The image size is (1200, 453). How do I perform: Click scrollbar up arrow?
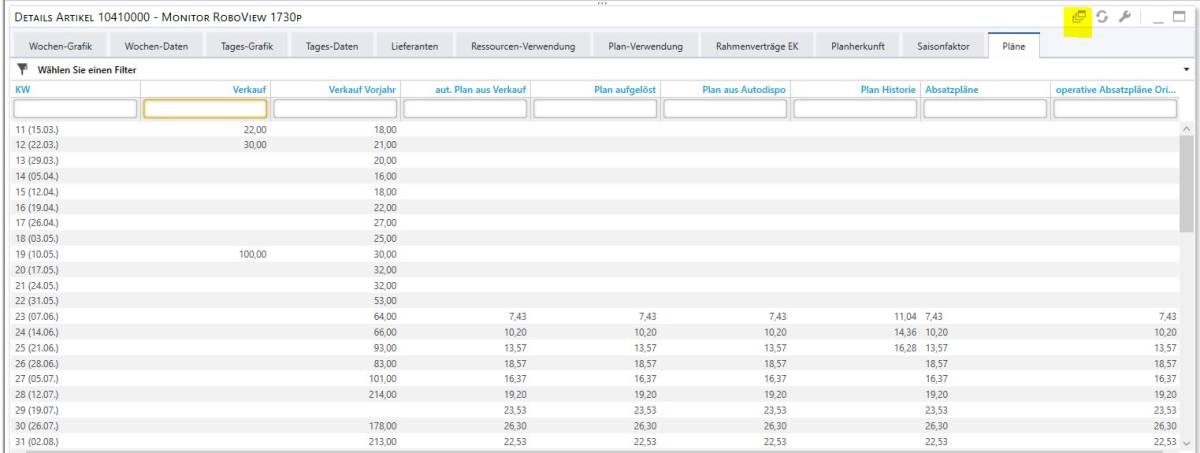[1187, 129]
